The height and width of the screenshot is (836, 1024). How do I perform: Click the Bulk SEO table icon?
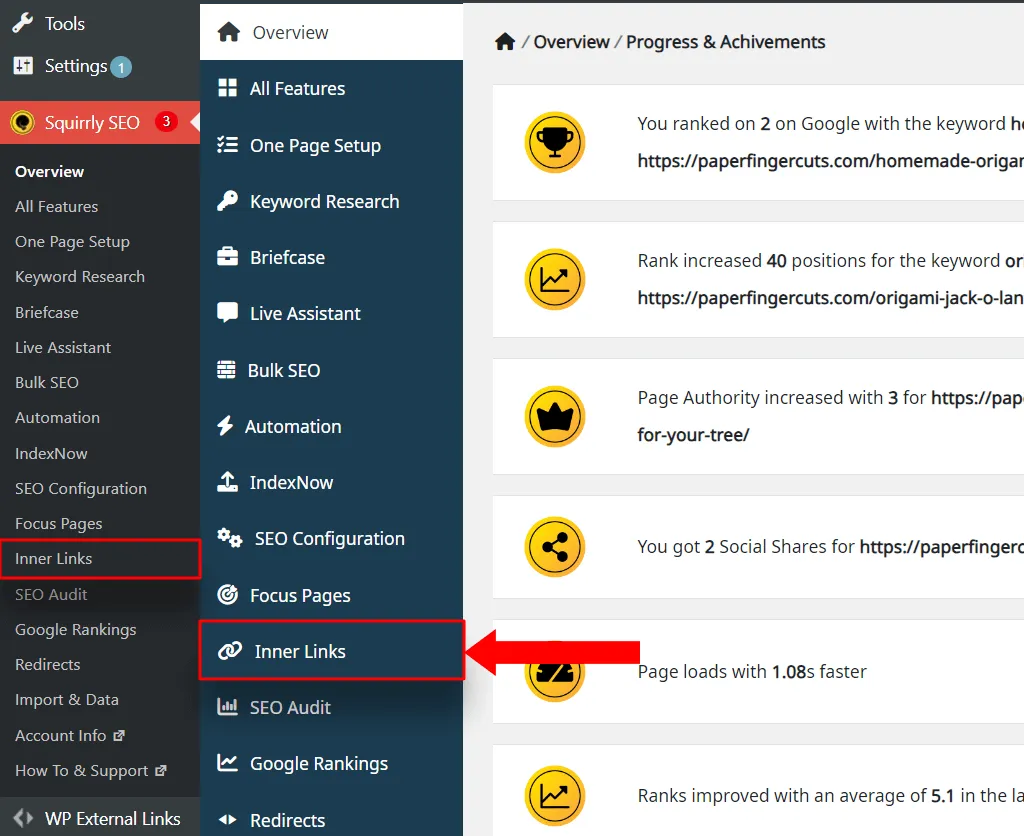click(x=226, y=370)
